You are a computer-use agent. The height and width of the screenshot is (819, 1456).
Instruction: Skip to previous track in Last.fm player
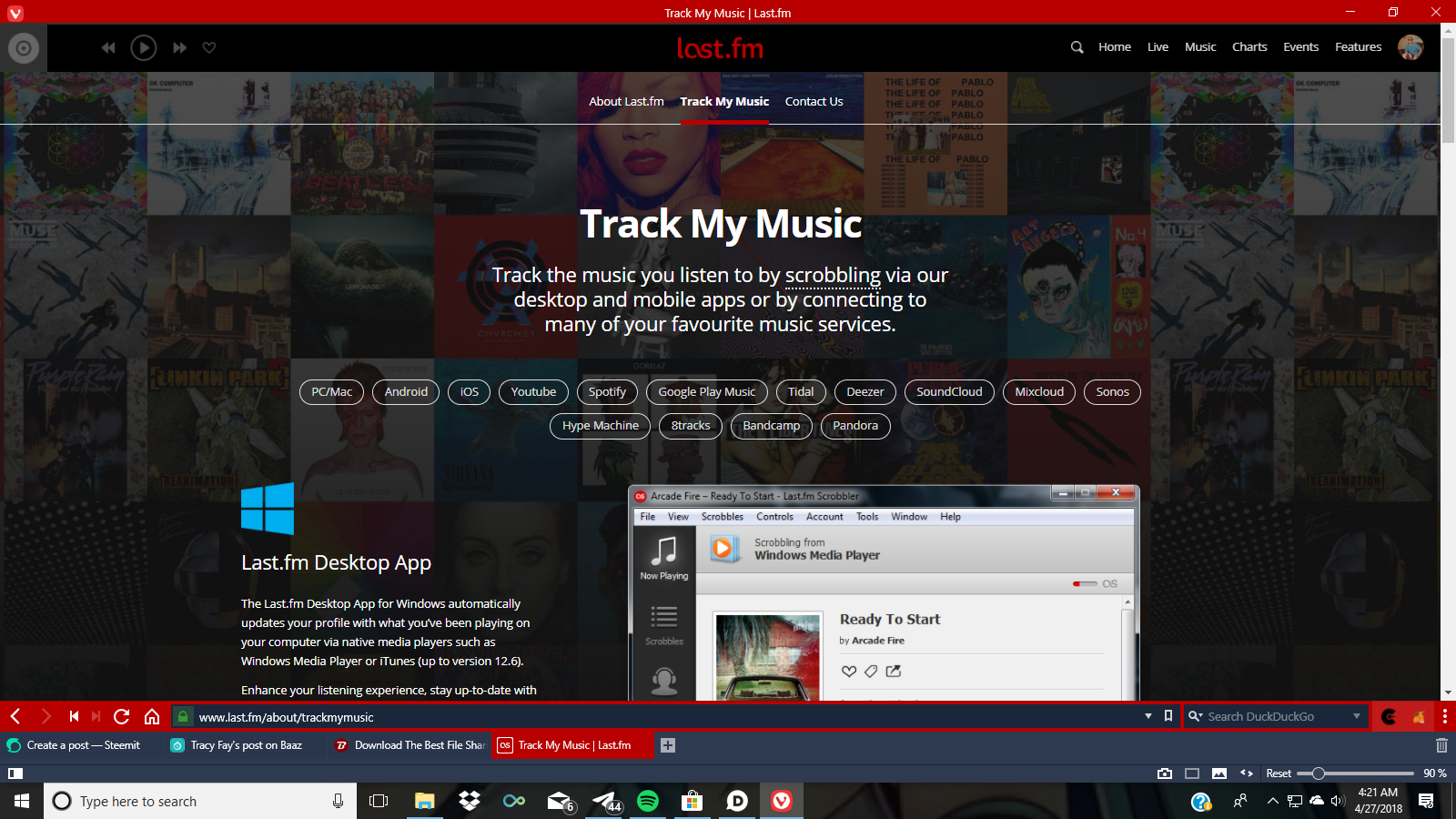(x=108, y=47)
